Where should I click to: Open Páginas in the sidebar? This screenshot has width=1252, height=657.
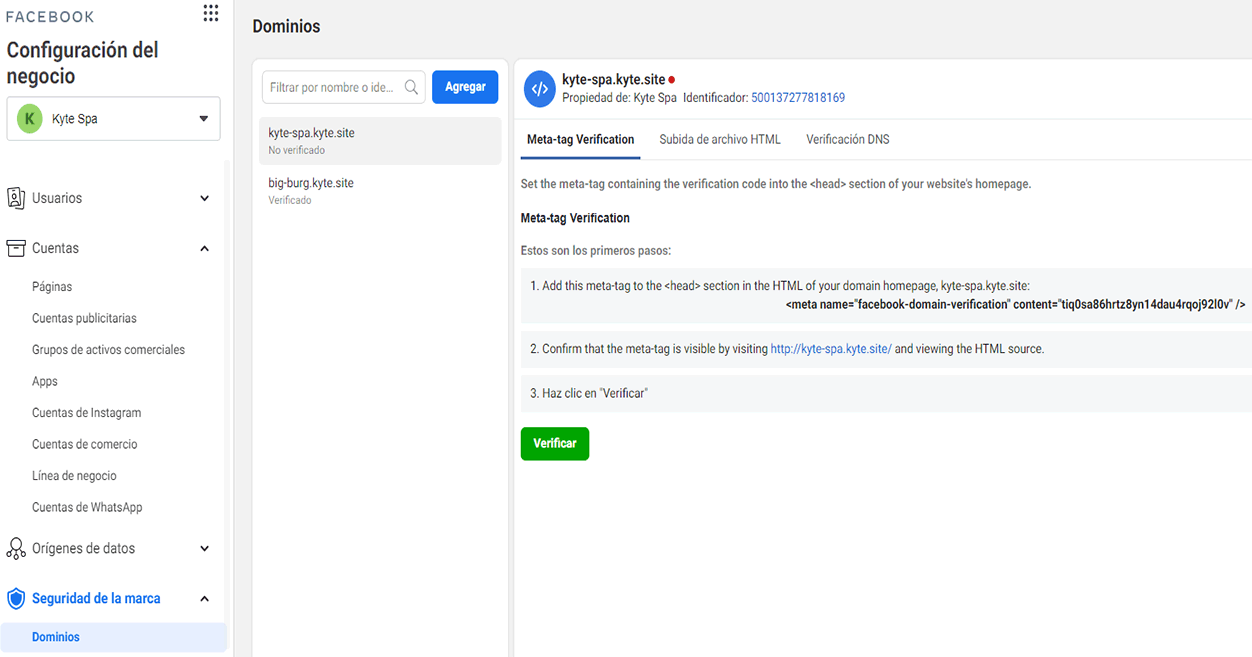pos(52,286)
